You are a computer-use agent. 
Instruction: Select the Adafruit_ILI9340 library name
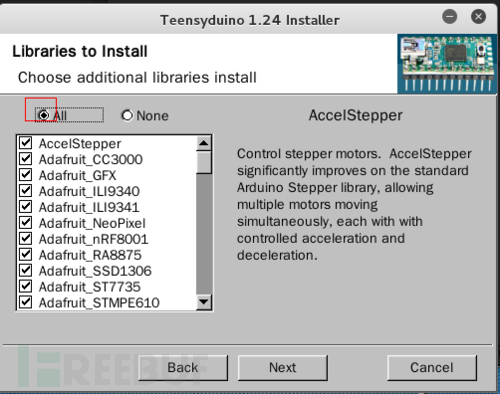pyautogui.click(x=89, y=192)
